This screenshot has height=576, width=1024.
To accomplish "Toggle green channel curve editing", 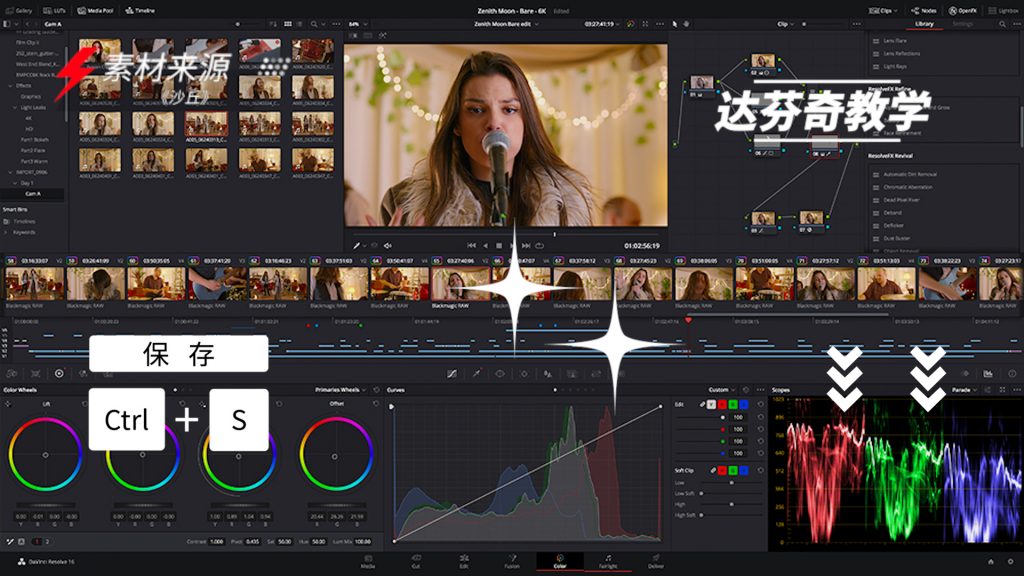I will tap(733, 405).
